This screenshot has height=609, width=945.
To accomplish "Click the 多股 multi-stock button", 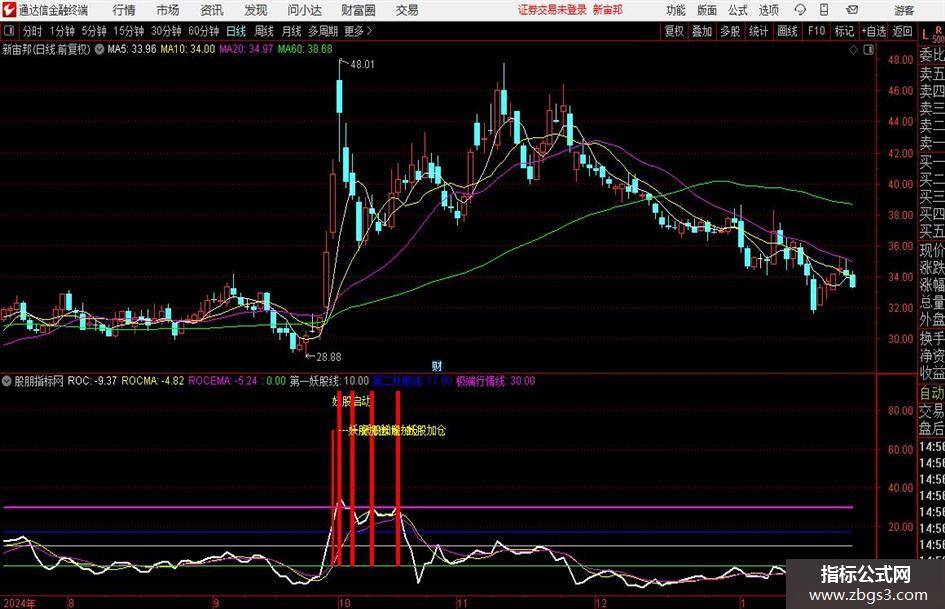I will point(730,31).
